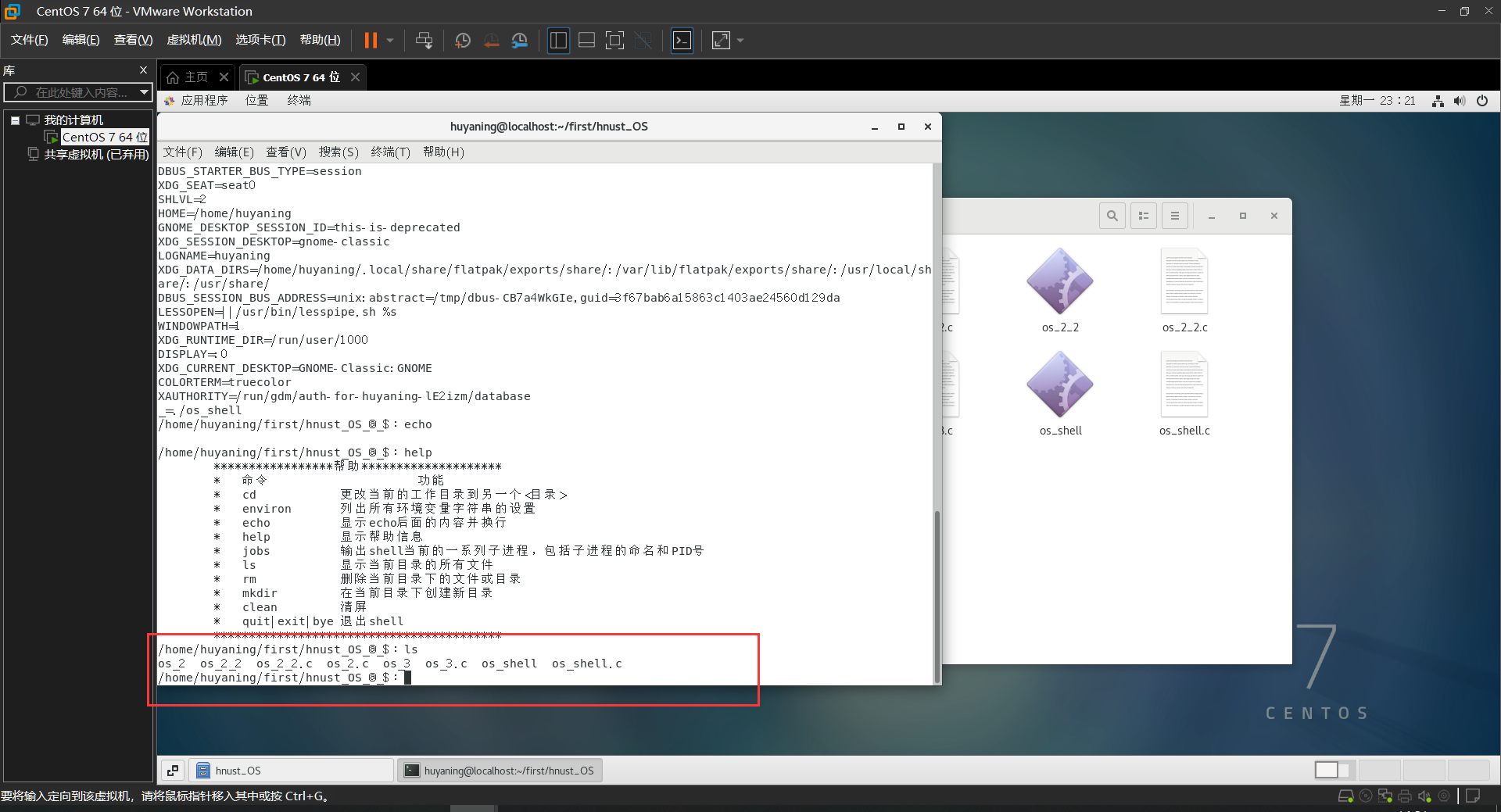Close the 主页 tab
Screen dimensions: 1501x812
(224, 77)
